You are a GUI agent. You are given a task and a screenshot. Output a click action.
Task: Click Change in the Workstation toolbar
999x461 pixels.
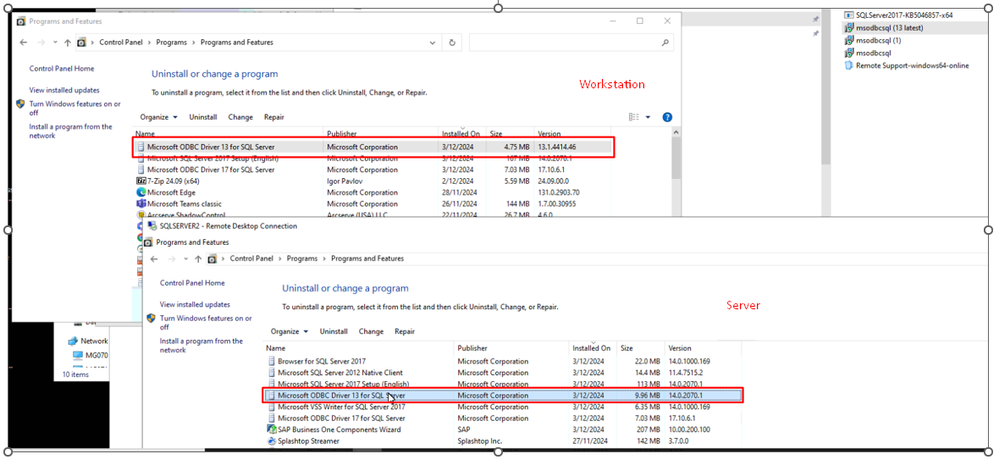click(x=240, y=117)
